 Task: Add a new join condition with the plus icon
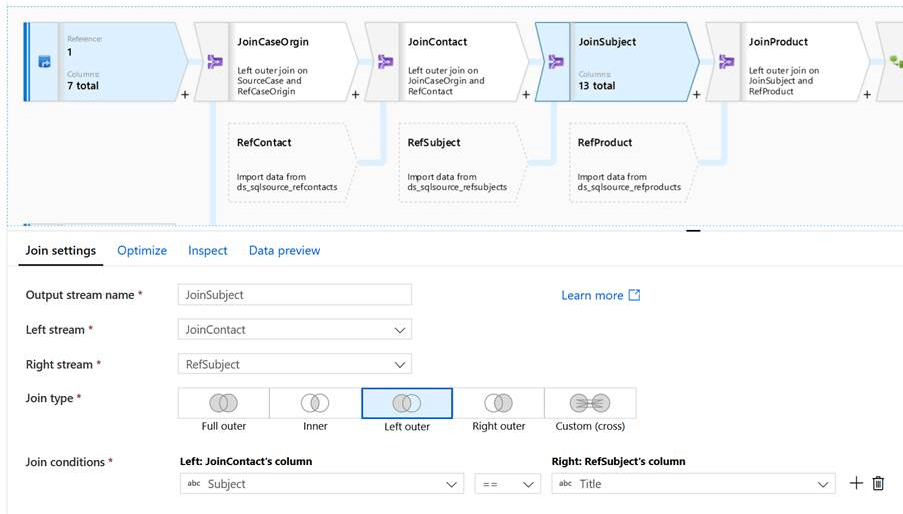856,484
